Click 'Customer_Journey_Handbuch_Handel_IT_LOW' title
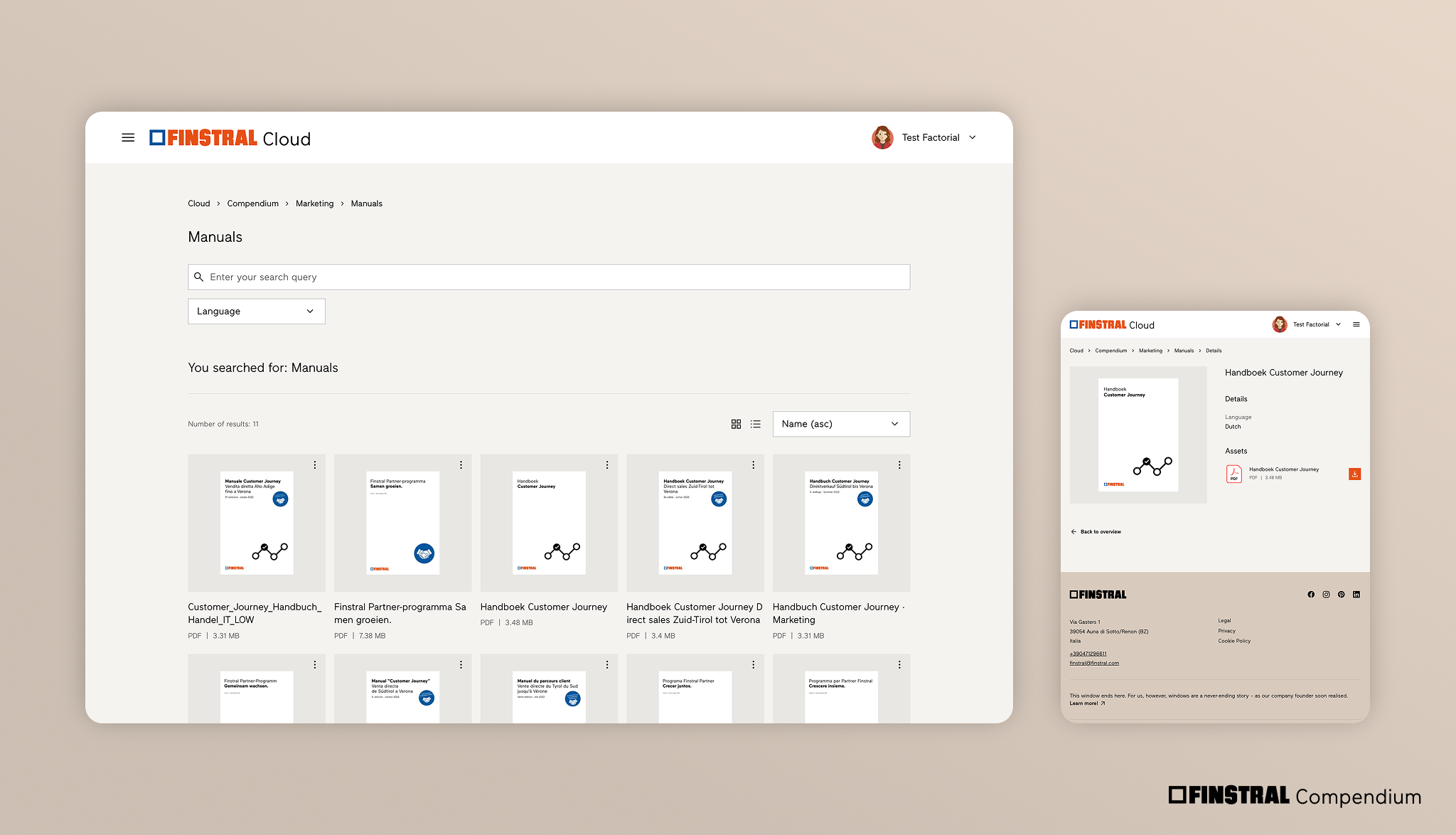1456x835 pixels. [255, 613]
